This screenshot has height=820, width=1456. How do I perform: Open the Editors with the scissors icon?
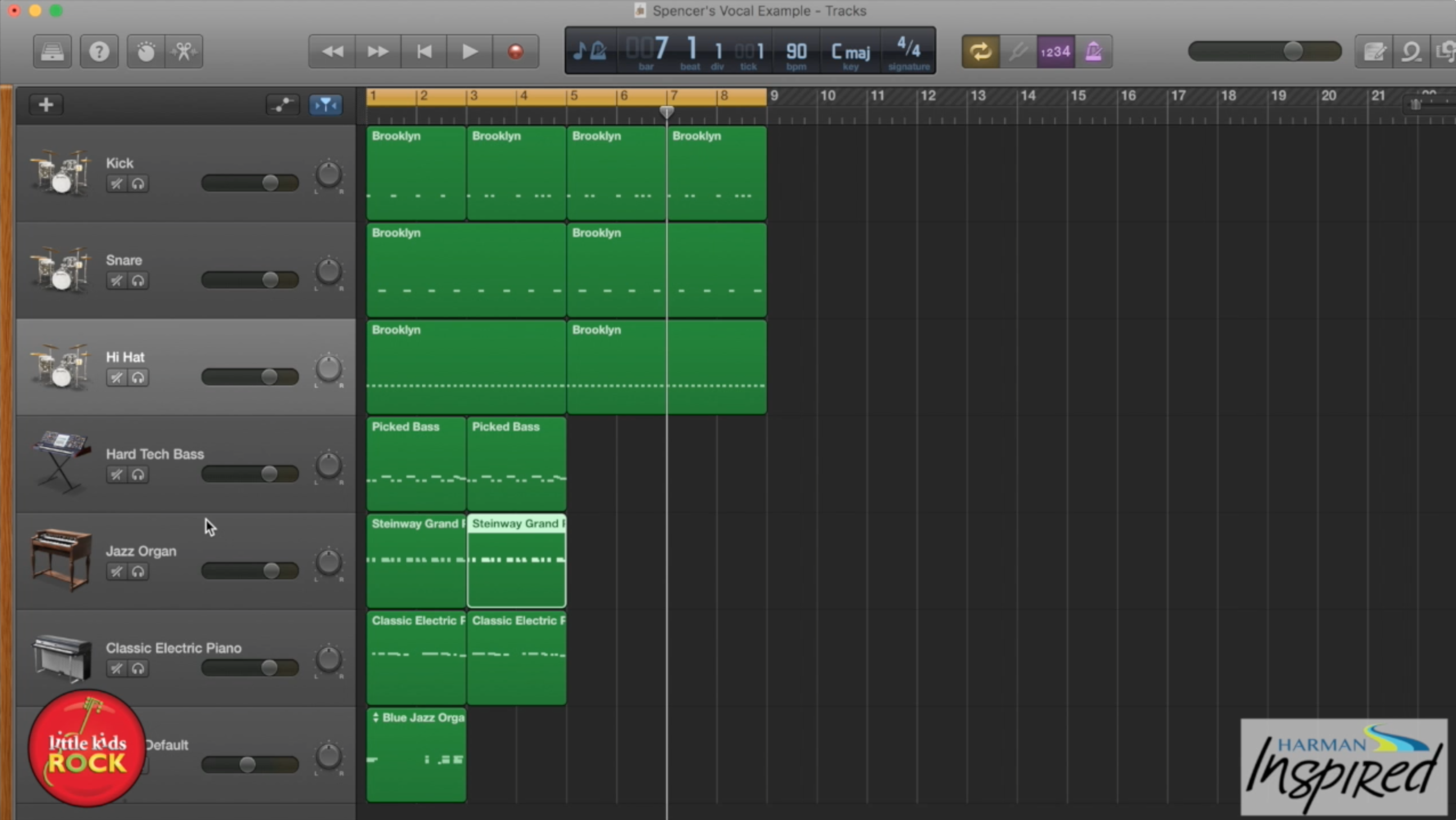184,51
